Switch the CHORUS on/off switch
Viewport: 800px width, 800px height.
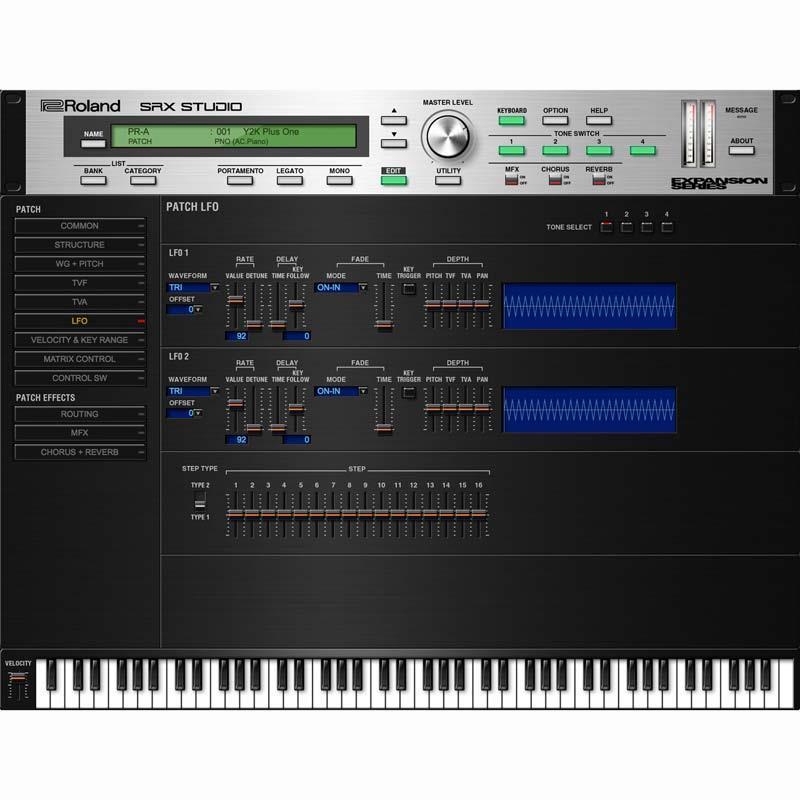(x=555, y=179)
